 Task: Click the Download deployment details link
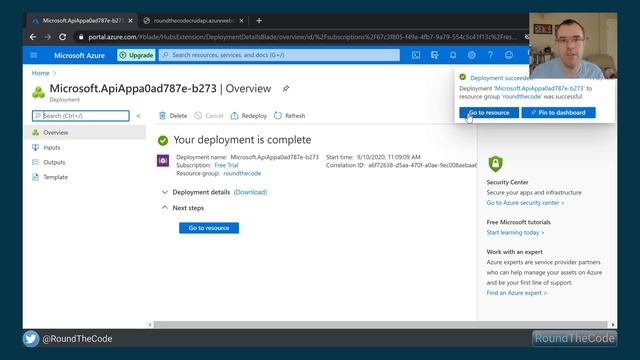click(250, 192)
